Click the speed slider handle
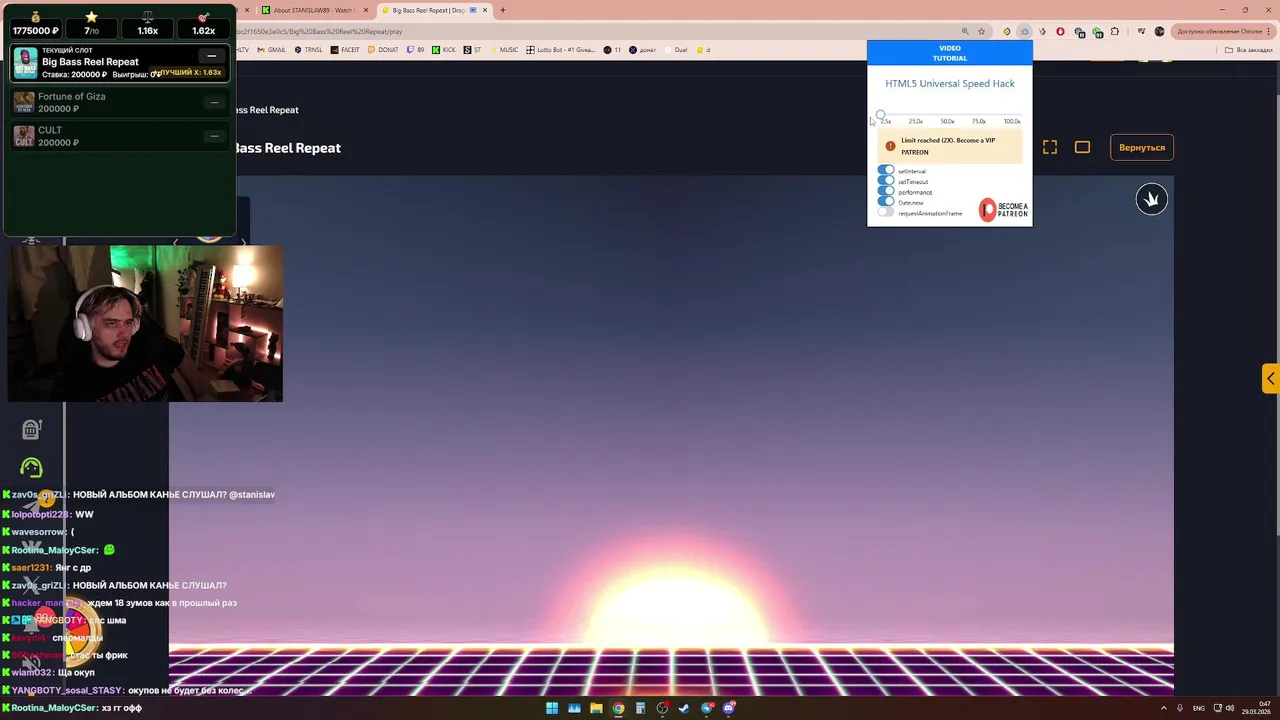The height and width of the screenshot is (720, 1280). click(880, 116)
